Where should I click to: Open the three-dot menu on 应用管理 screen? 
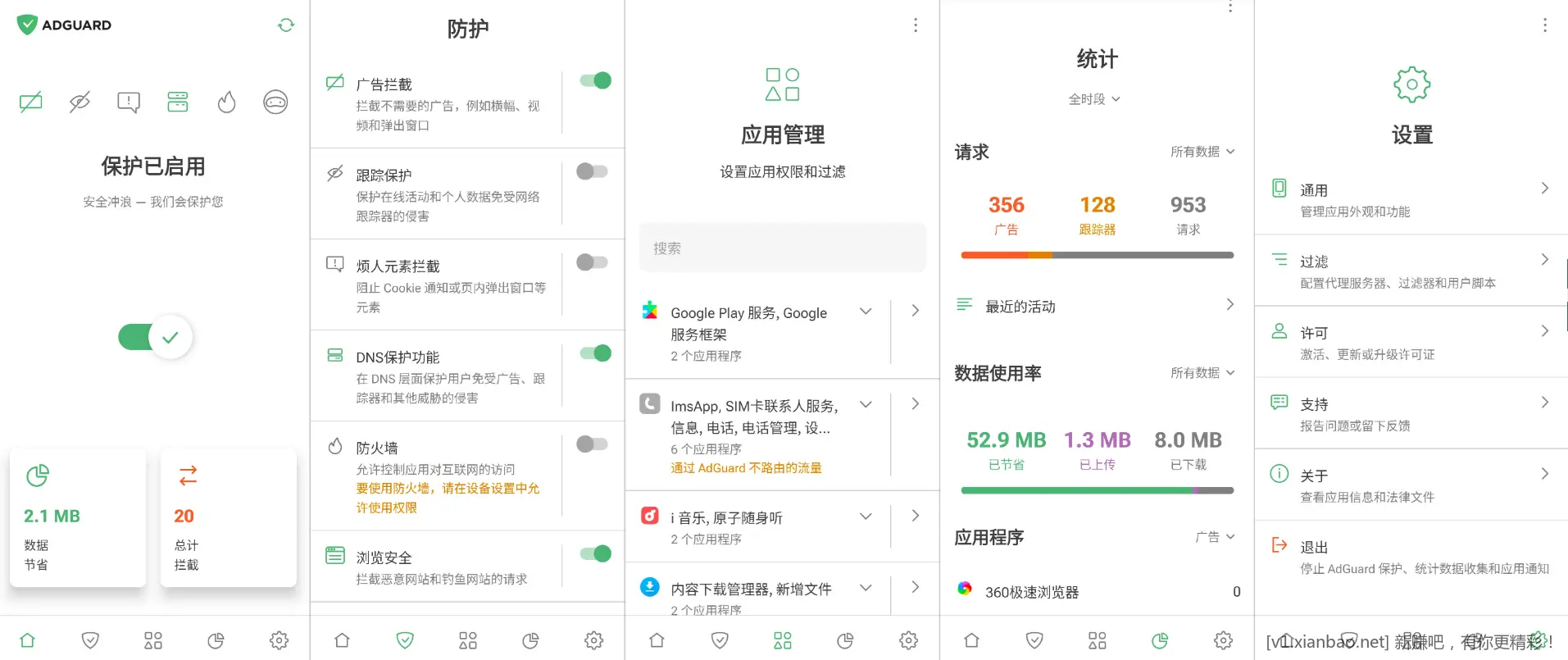916,25
